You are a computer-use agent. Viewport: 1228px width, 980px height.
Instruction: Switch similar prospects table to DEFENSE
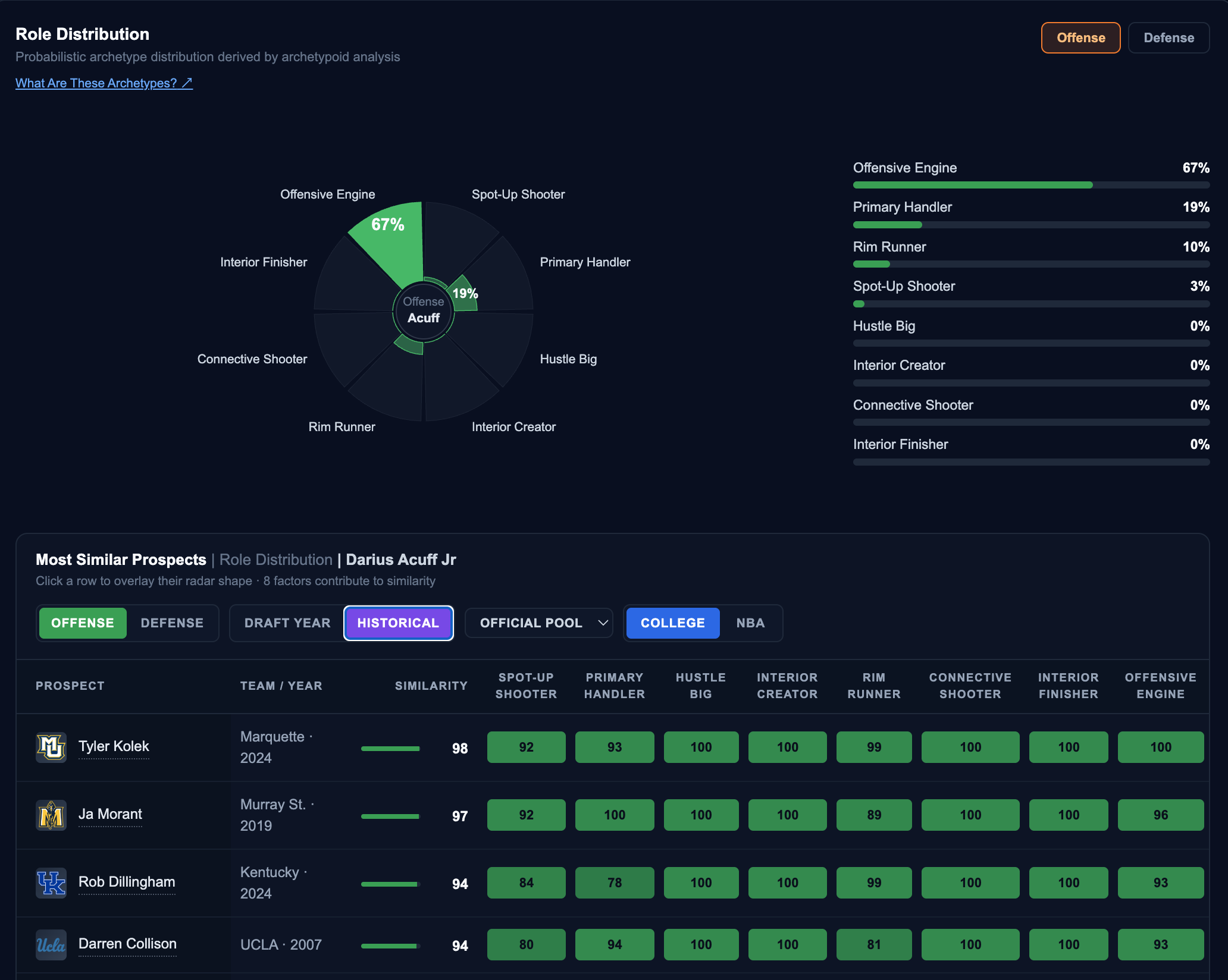pyautogui.click(x=172, y=623)
